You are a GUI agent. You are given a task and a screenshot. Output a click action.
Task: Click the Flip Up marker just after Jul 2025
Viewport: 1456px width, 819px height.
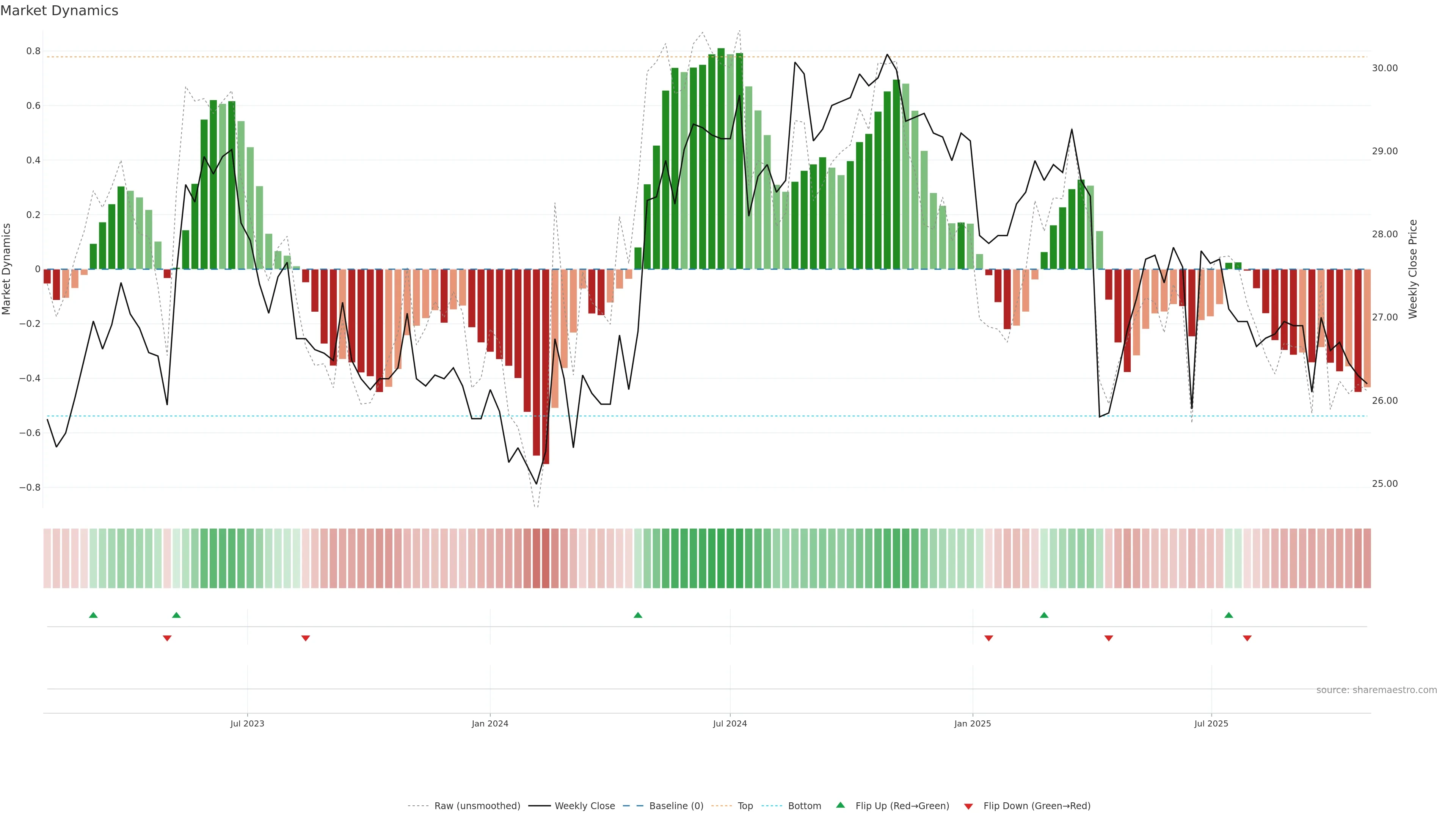pos(1229,615)
